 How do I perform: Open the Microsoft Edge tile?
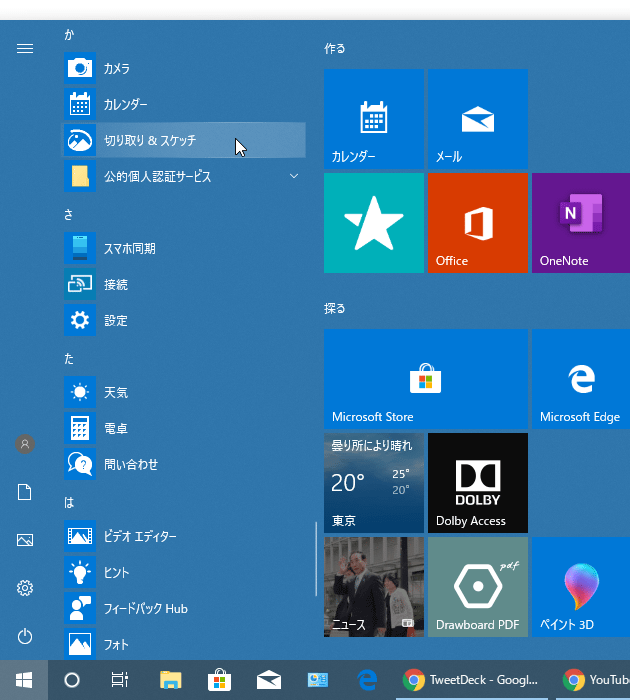coord(581,379)
